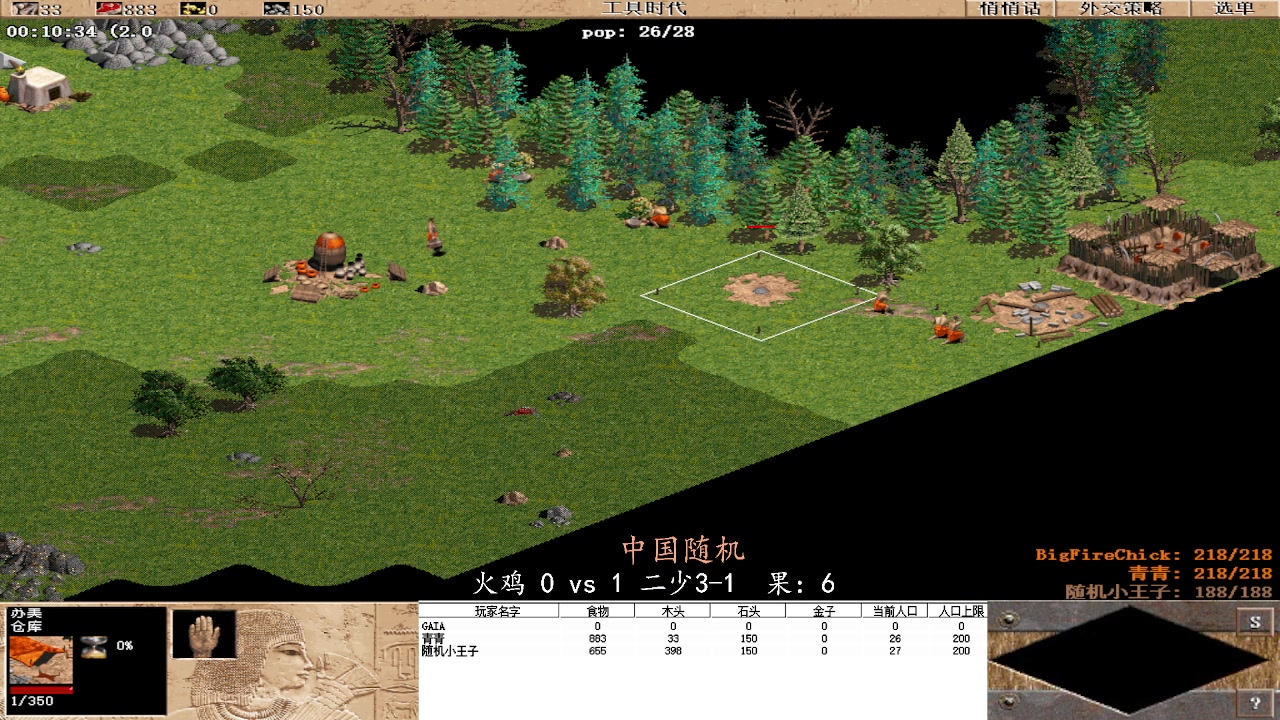This screenshot has height=720, width=1280.
Task: Click the 1/350 hit points value
Action: click(x=32, y=701)
